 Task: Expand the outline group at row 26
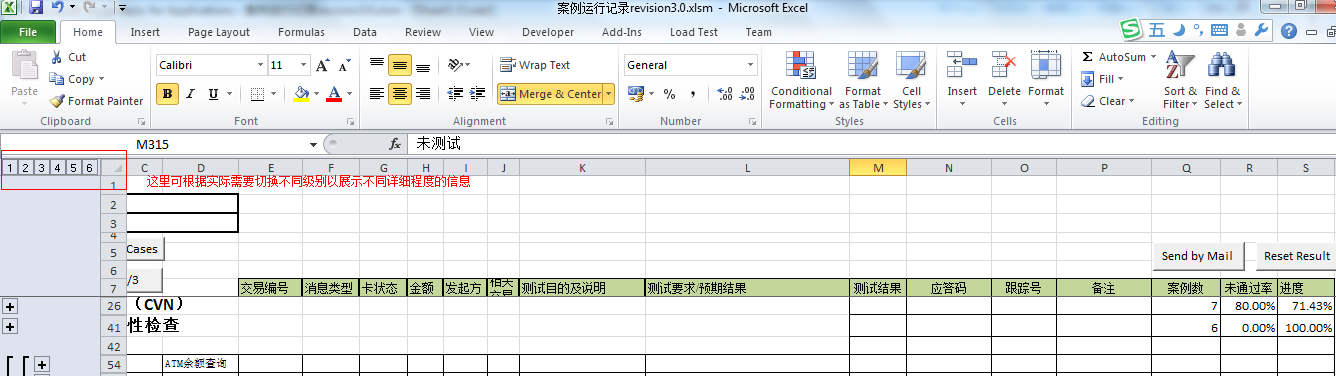point(11,305)
